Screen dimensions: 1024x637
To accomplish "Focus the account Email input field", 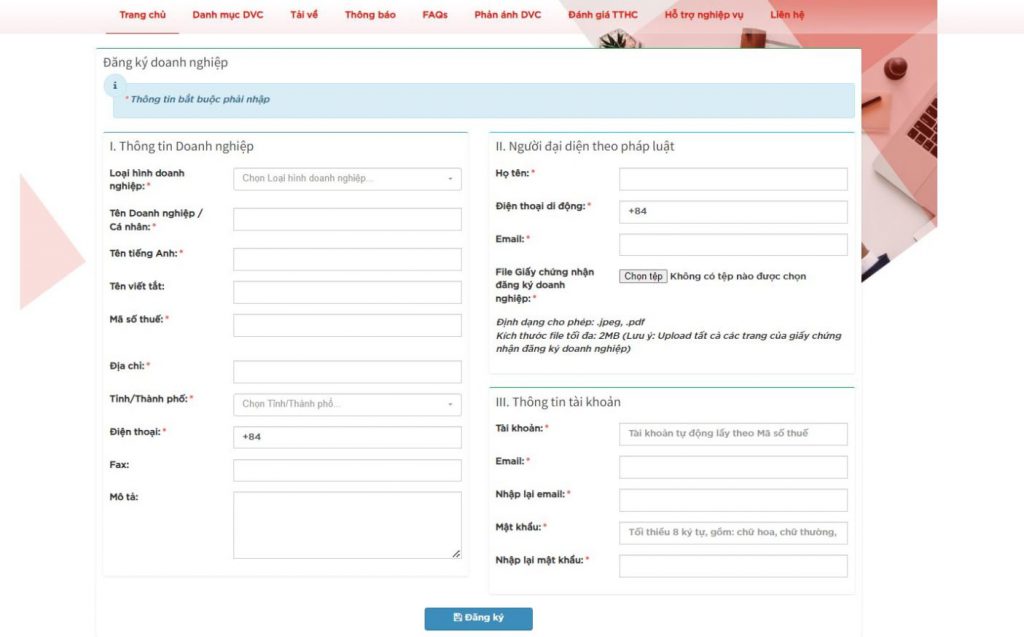I will click(733, 467).
